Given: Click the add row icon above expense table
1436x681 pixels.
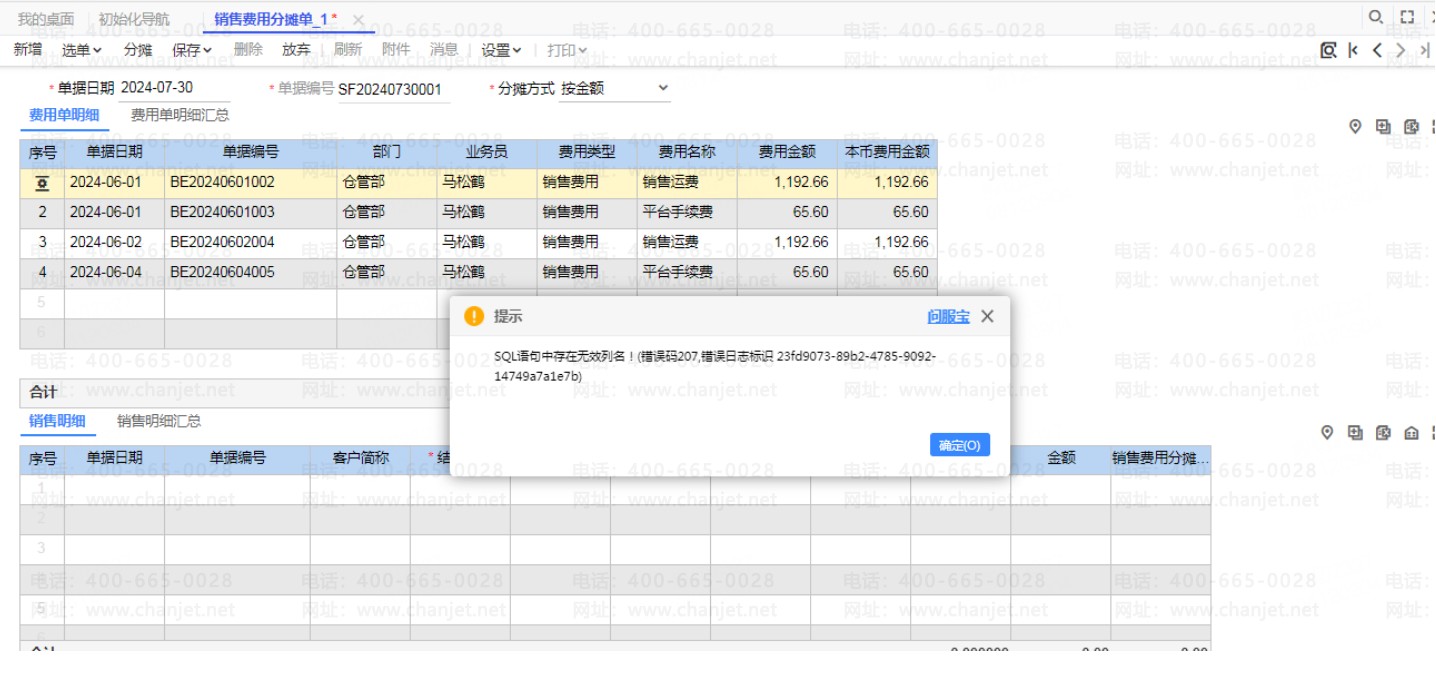Looking at the screenshot, I should [1383, 126].
